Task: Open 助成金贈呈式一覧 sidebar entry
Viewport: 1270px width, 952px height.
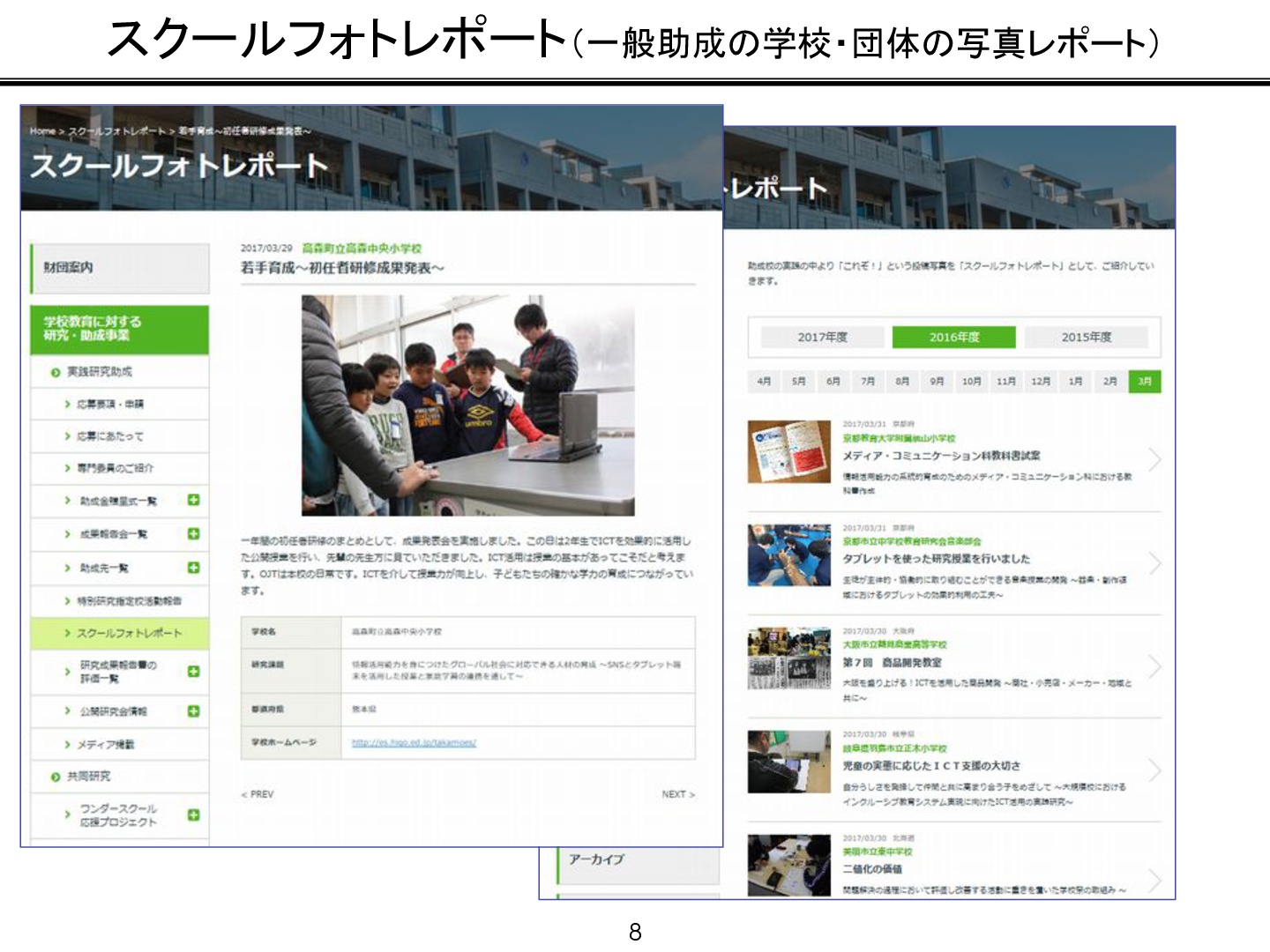Action: pyautogui.click(x=118, y=502)
